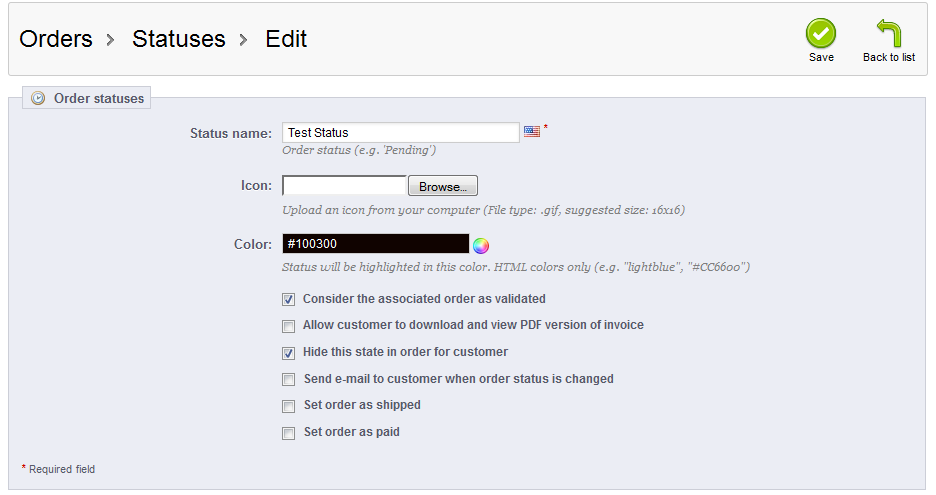Click the Orders breadcrumb

point(56,39)
